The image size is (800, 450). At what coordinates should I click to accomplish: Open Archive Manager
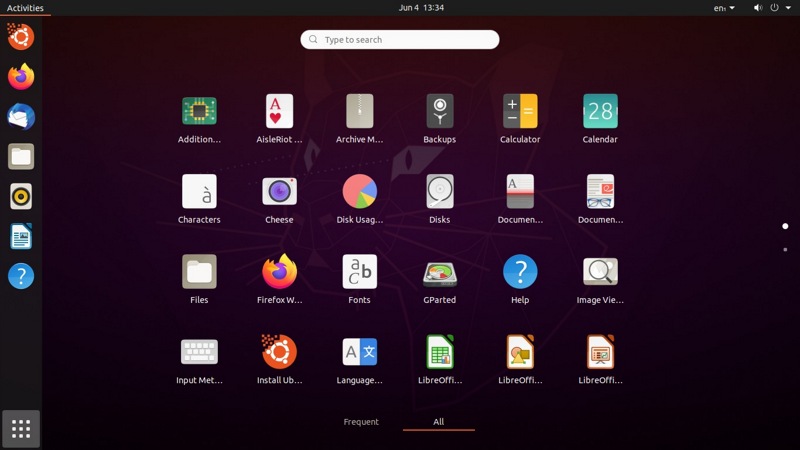pyautogui.click(x=359, y=111)
